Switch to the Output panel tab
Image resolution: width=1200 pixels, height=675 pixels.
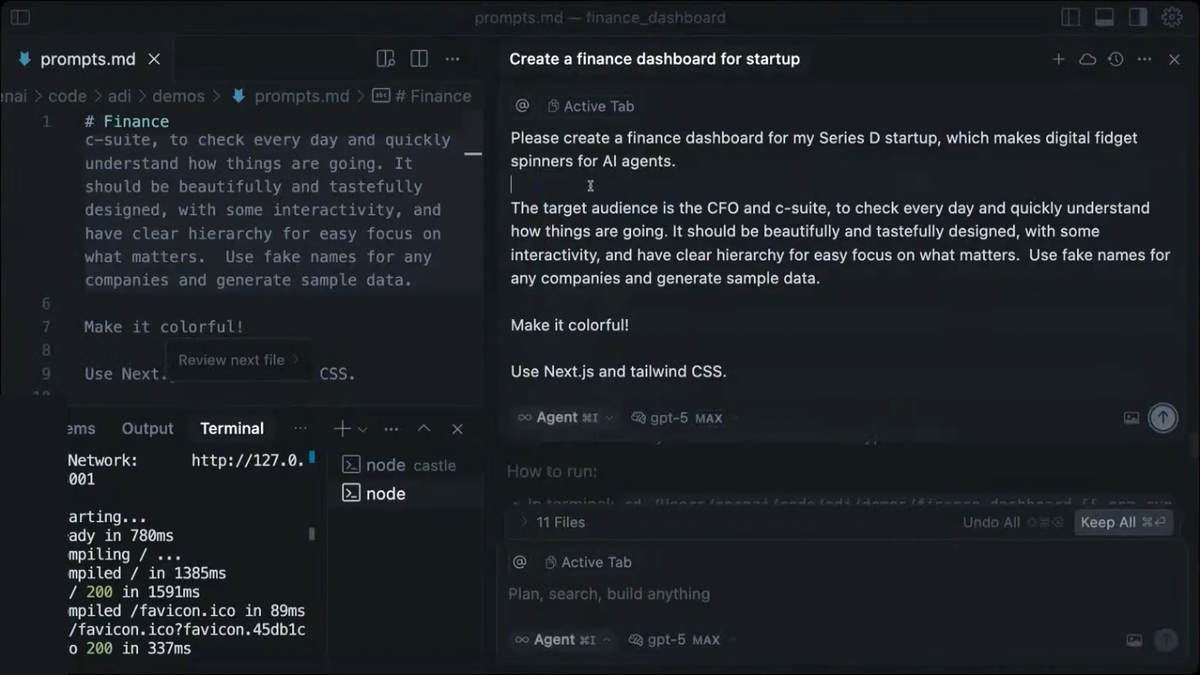[x=147, y=428]
